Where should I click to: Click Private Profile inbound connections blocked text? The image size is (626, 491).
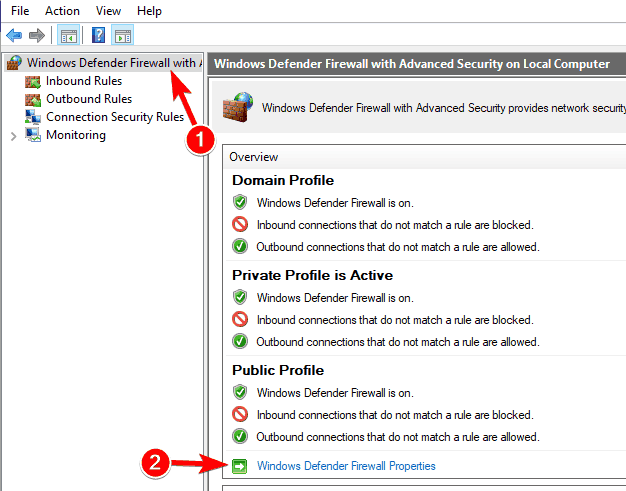395,320
